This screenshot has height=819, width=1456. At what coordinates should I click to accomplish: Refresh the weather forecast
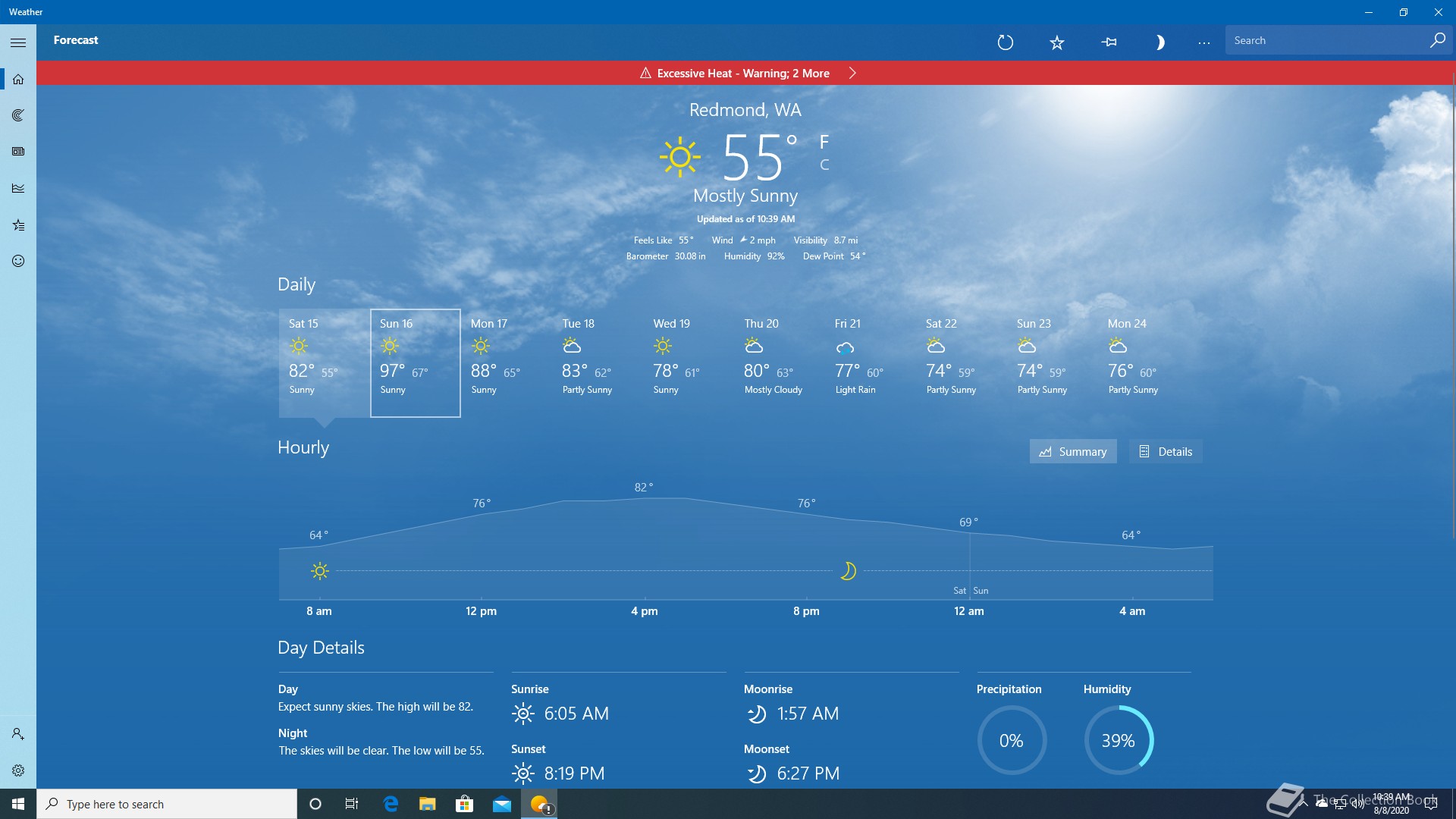click(1005, 42)
